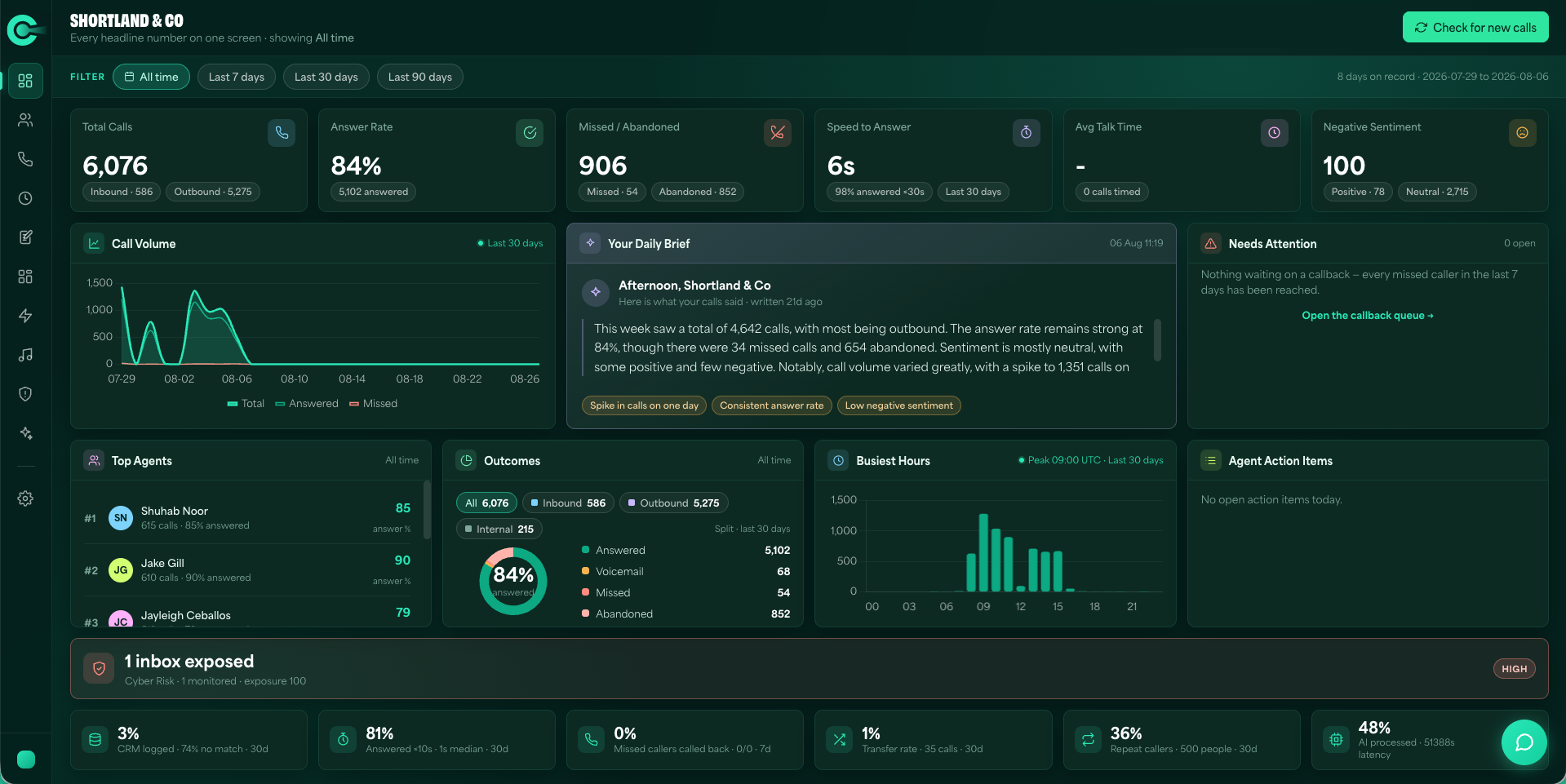Image resolution: width=1566 pixels, height=784 pixels.
Task: Click the Neutral · 2,715 pill
Action: point(1436,192)
